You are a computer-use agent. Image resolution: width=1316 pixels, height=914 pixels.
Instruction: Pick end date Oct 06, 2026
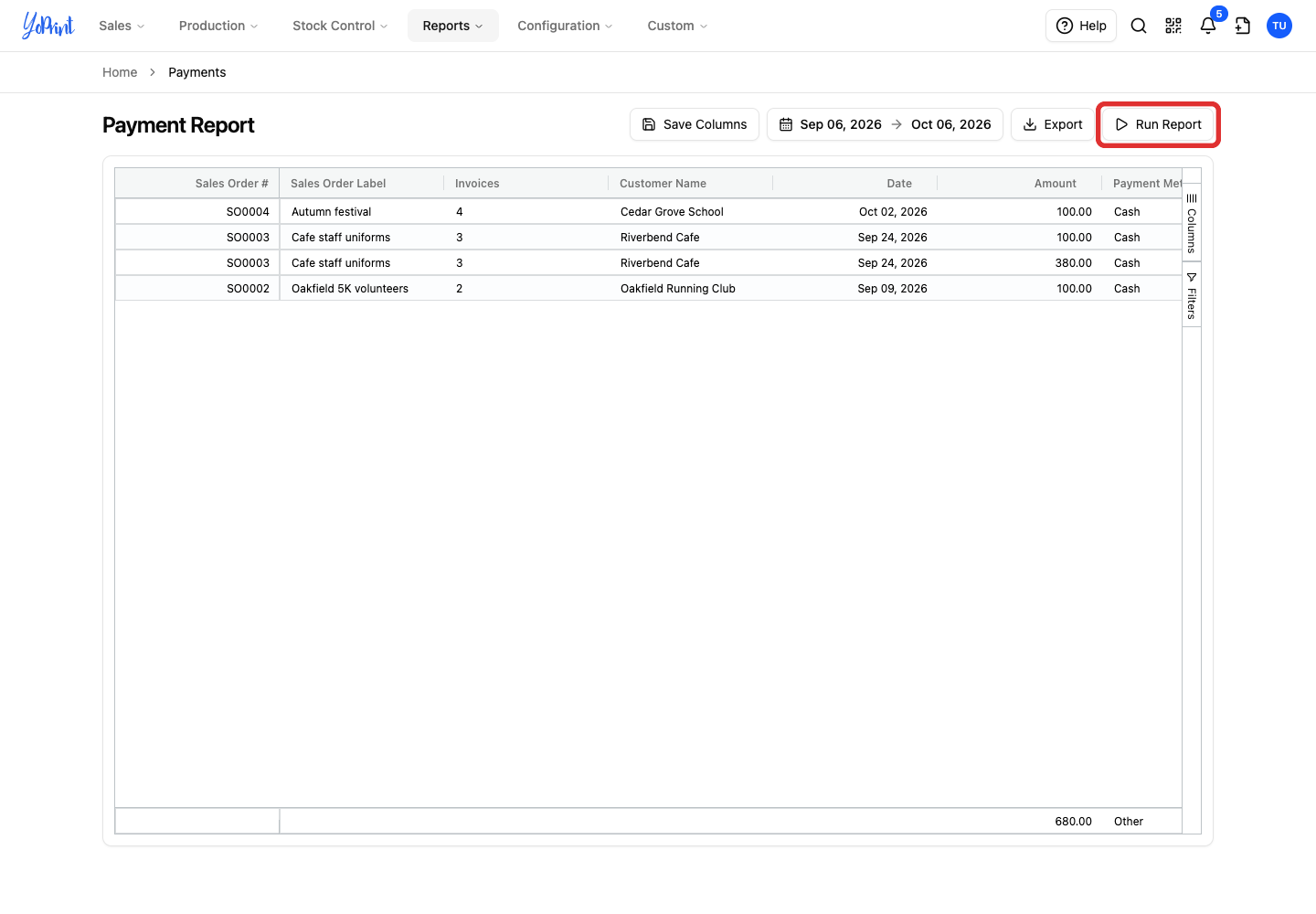(x=951, y=124)
